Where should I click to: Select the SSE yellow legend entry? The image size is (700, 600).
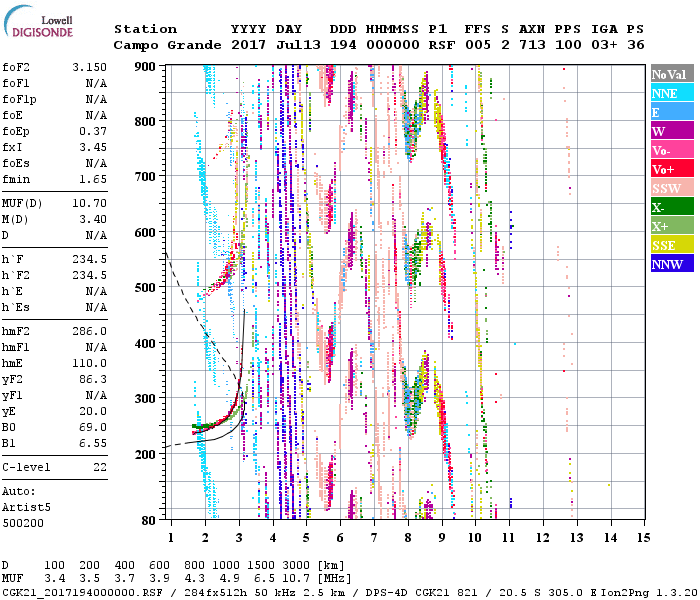[x=669, y=245]
